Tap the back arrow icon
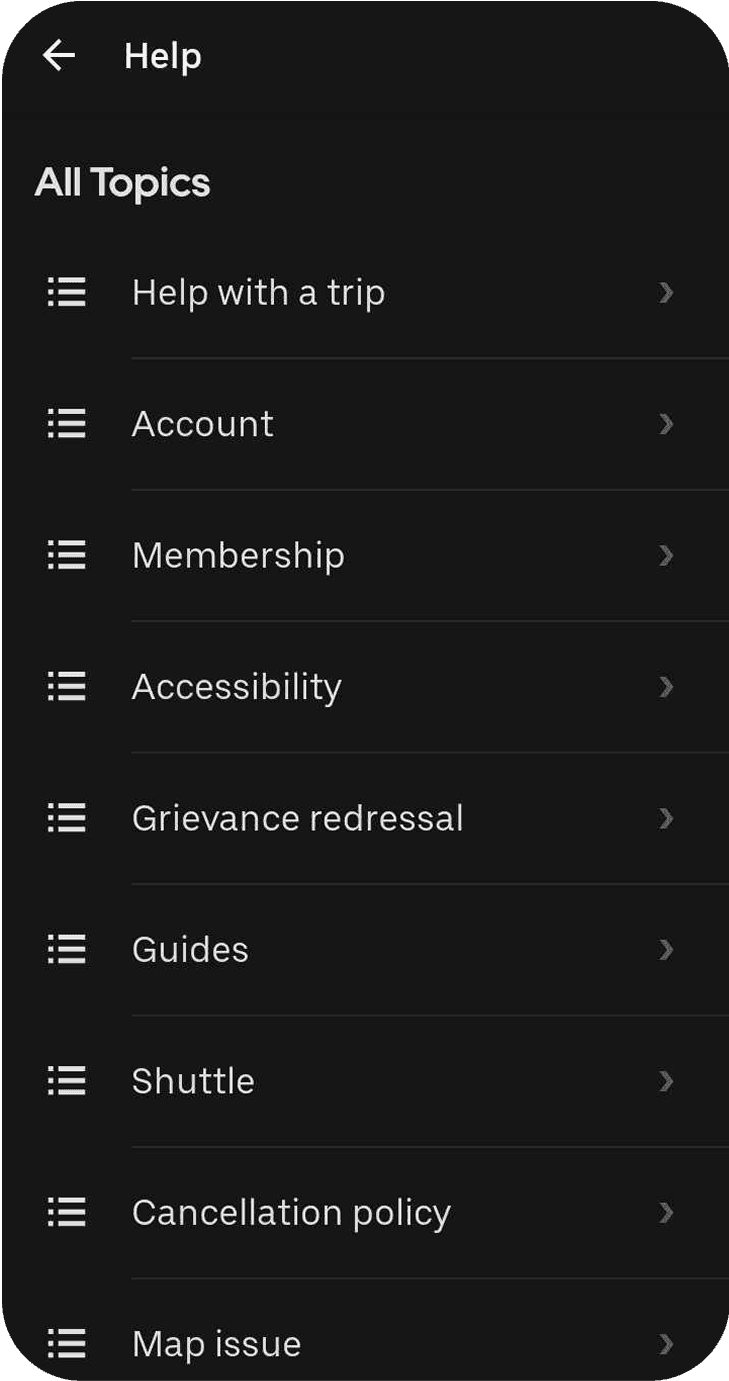 59,56
